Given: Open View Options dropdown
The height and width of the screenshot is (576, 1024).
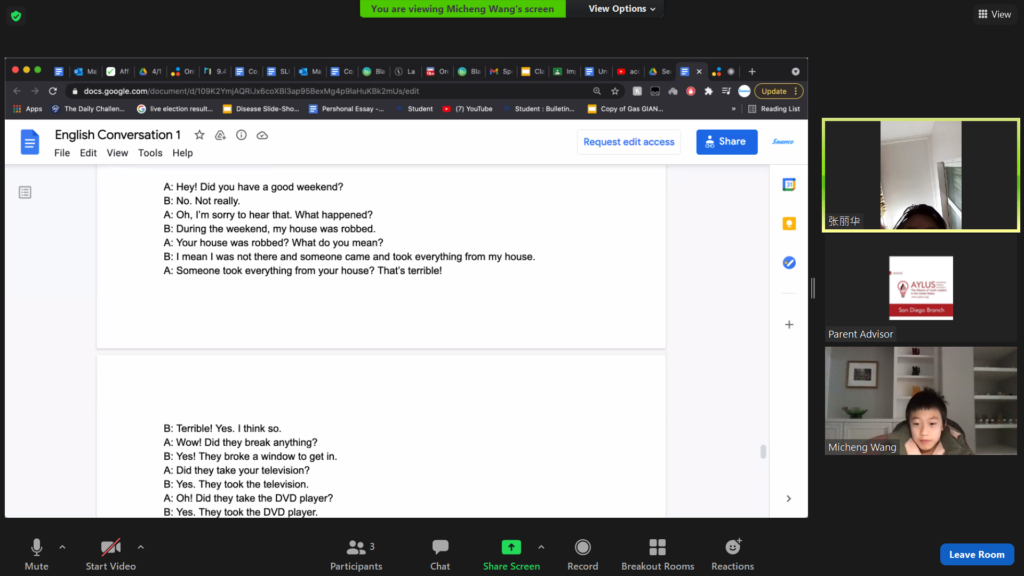Looking at the screenshot, I should tap(621, 8).
